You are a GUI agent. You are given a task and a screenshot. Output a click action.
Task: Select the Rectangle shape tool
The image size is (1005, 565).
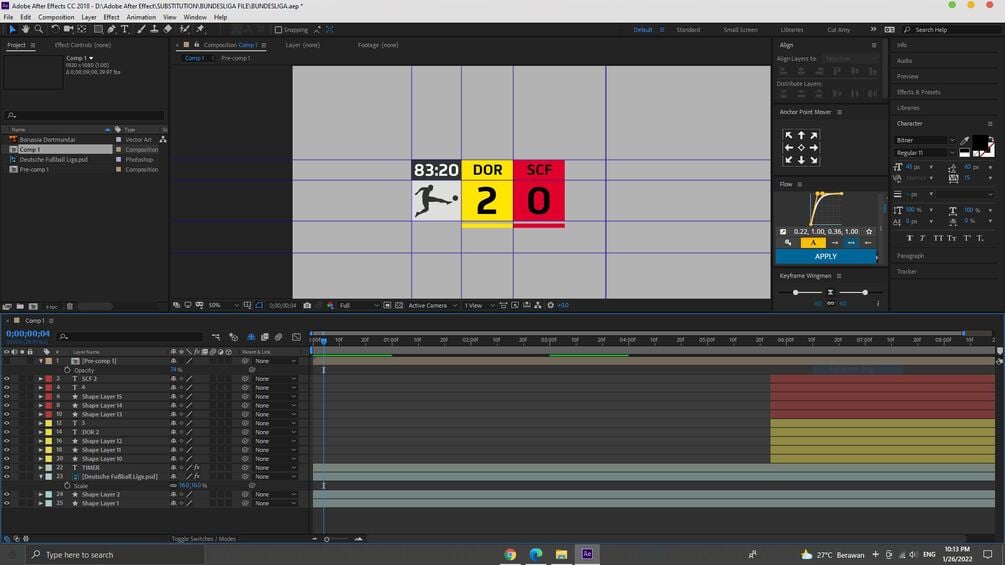tap(98, 29)
